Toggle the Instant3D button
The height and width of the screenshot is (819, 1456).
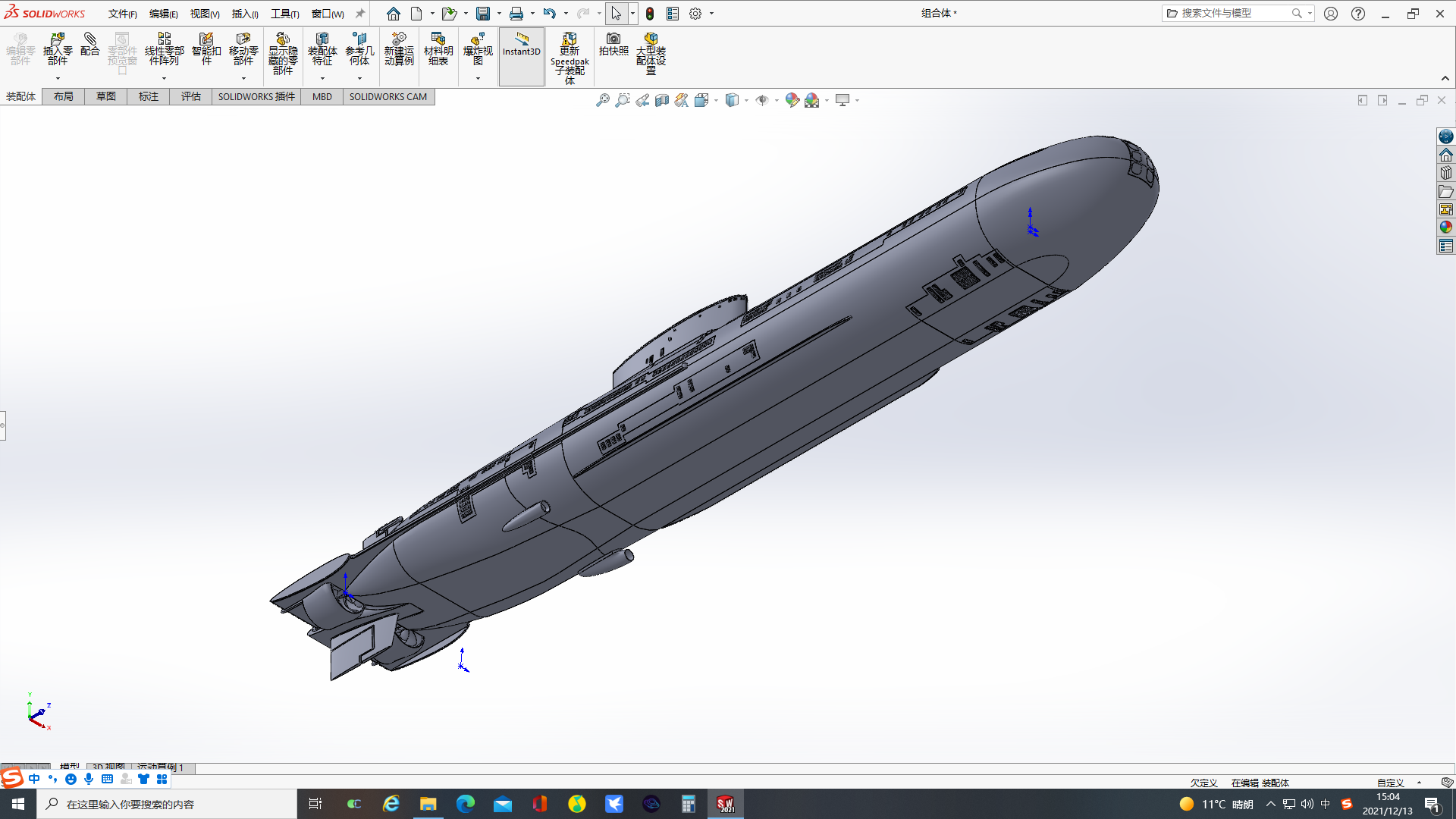click(x=521, y=45)
